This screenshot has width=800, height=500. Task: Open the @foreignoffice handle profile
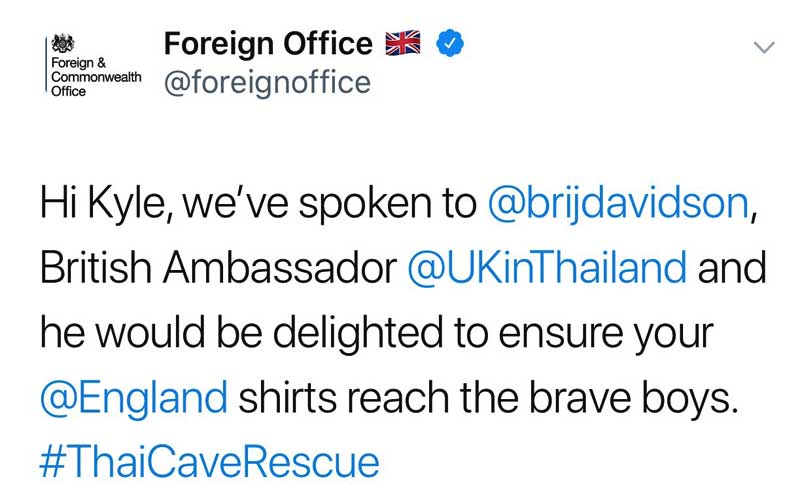point(267,83)
